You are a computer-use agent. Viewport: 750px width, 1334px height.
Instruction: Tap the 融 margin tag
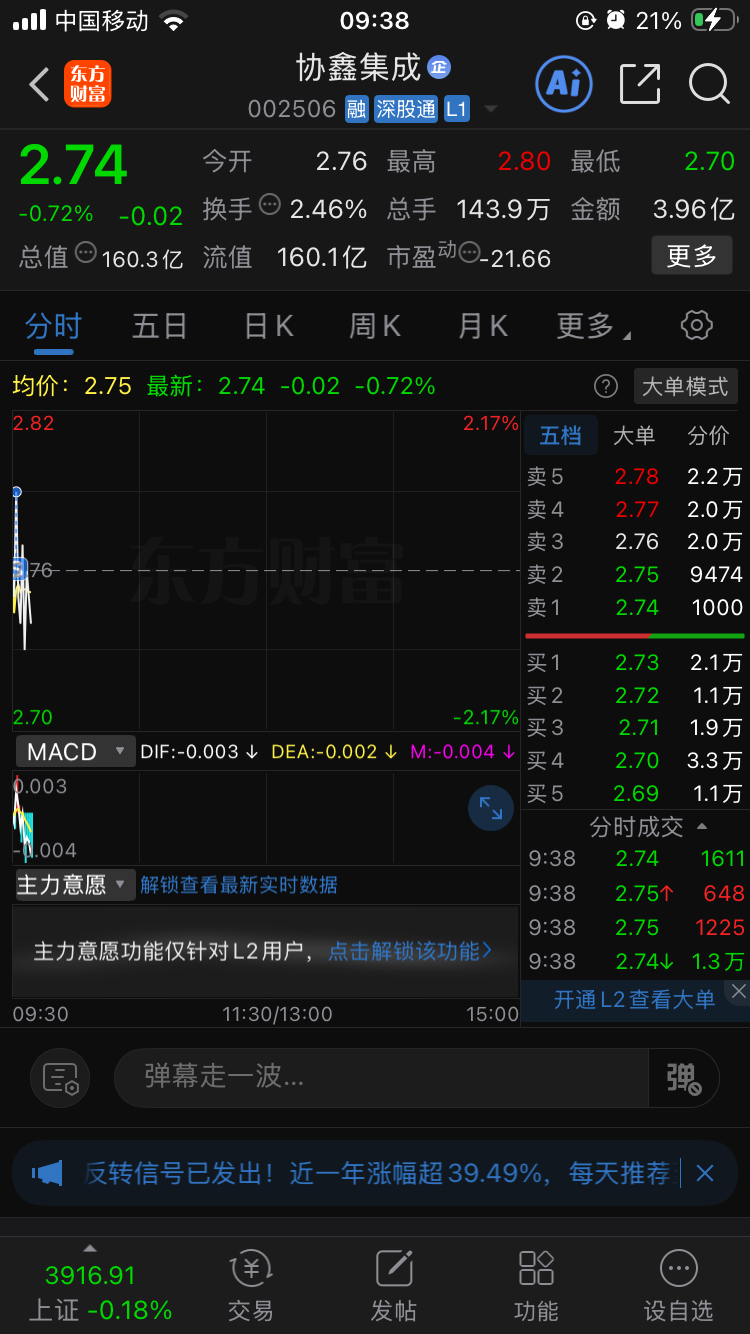[356, 109]
